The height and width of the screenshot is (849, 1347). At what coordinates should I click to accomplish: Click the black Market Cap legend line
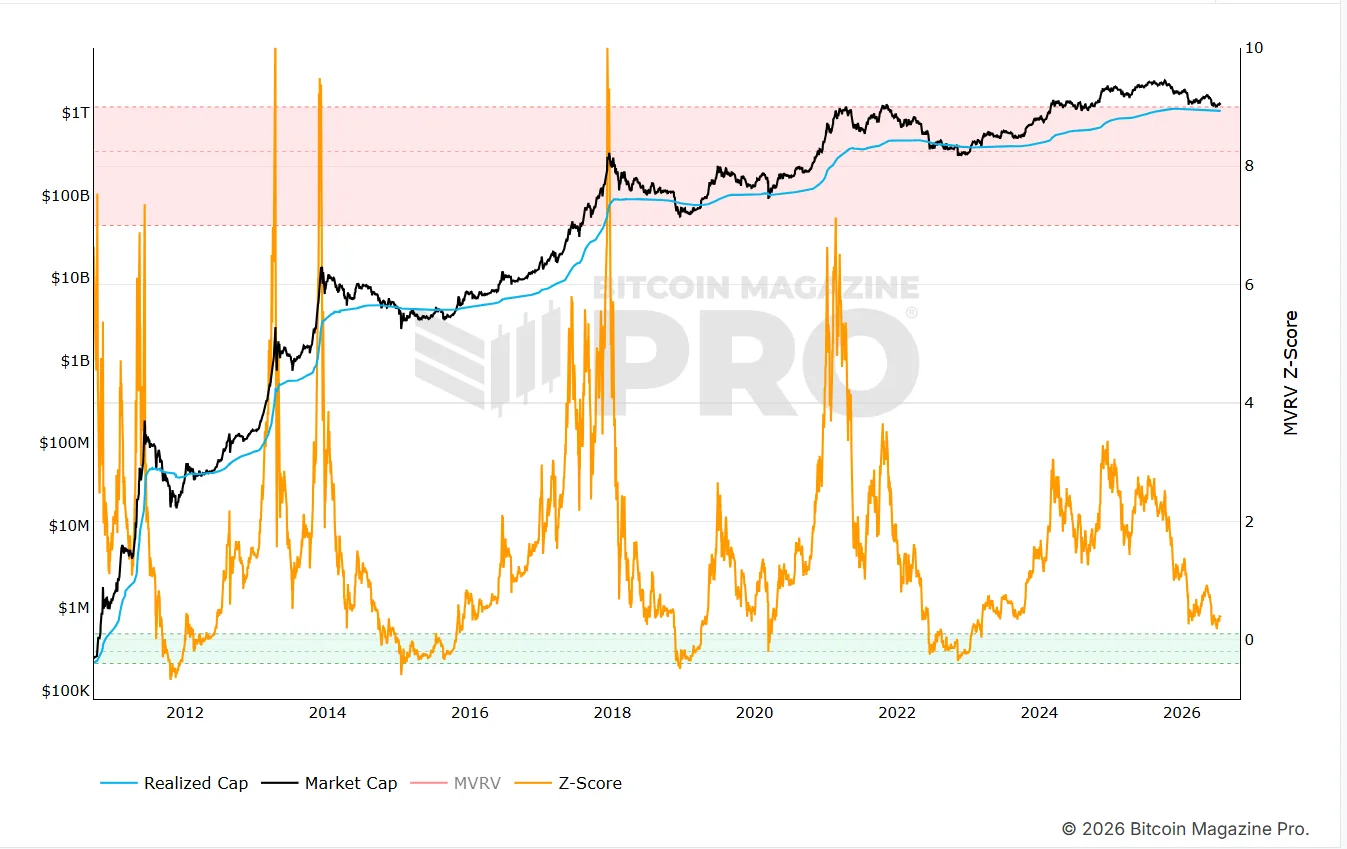pos(279,783)
